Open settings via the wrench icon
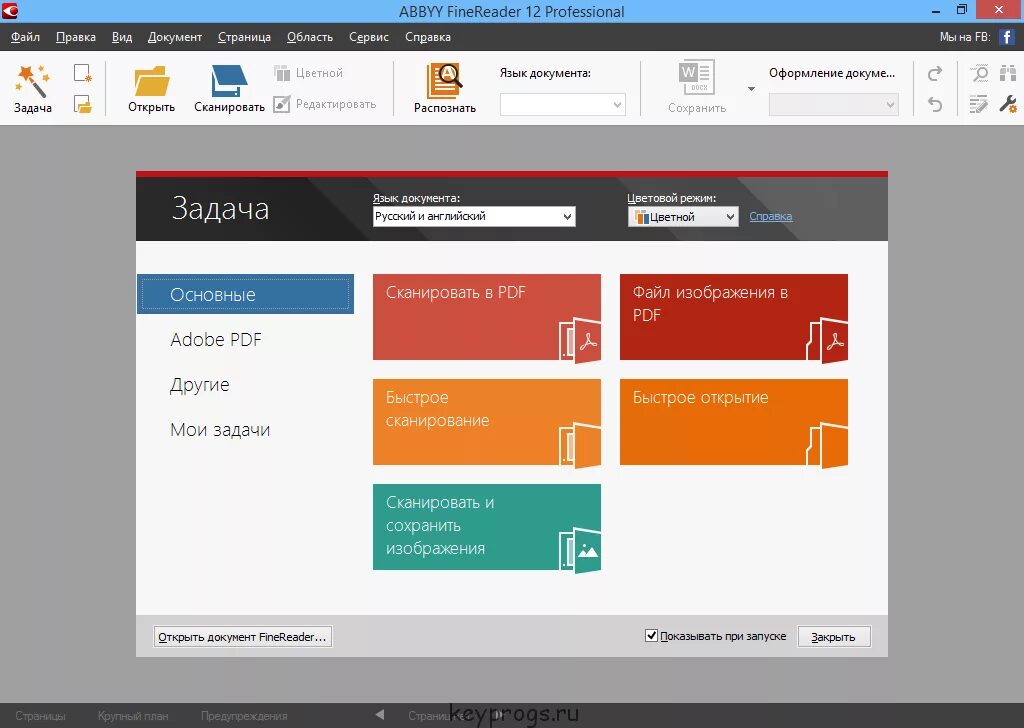Viewport: 1024px width, 728px height. tap(1008, 104)
